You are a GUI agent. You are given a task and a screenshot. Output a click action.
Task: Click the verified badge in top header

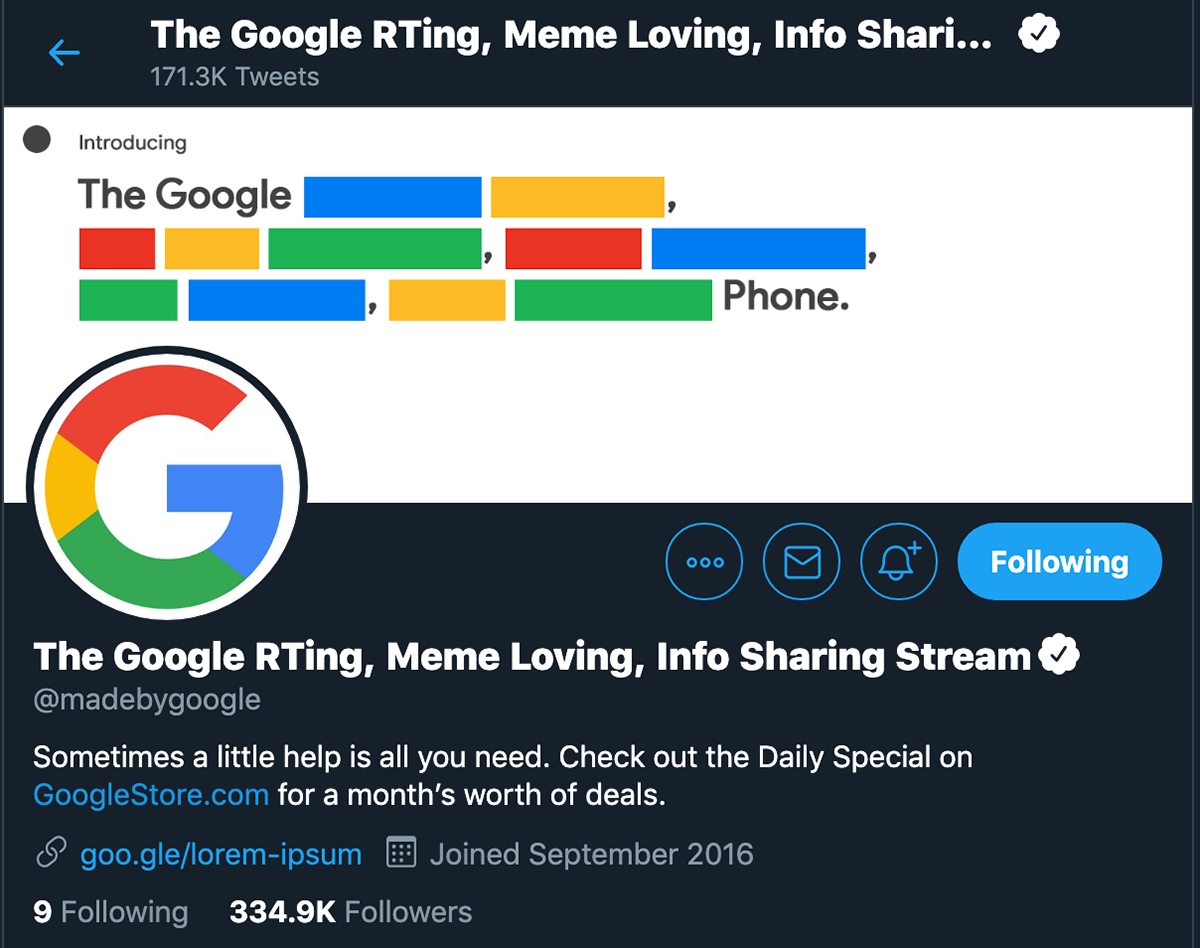(1039, 36)
